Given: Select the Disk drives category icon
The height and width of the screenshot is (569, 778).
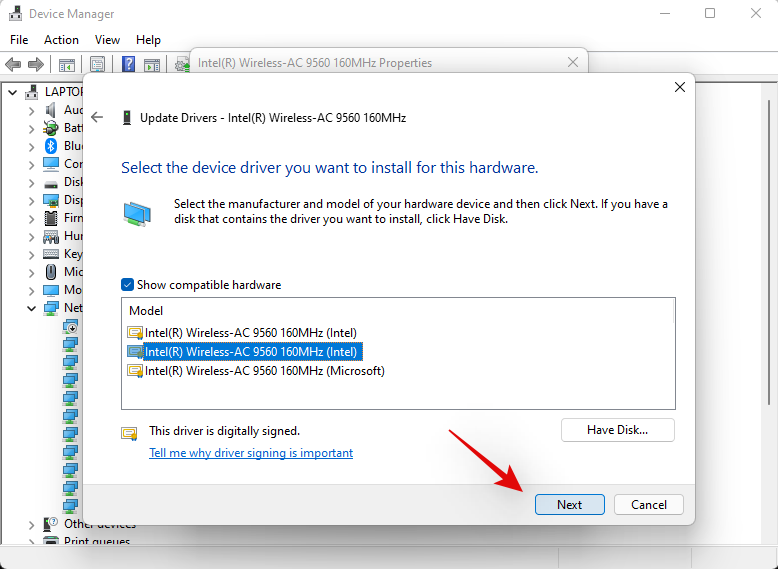Looking at the screenshot, I should 51,183.
